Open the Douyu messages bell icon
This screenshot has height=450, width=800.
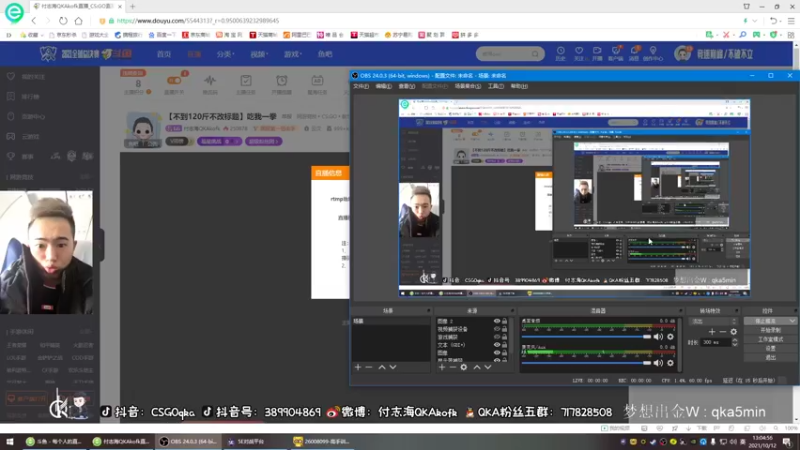634,53
